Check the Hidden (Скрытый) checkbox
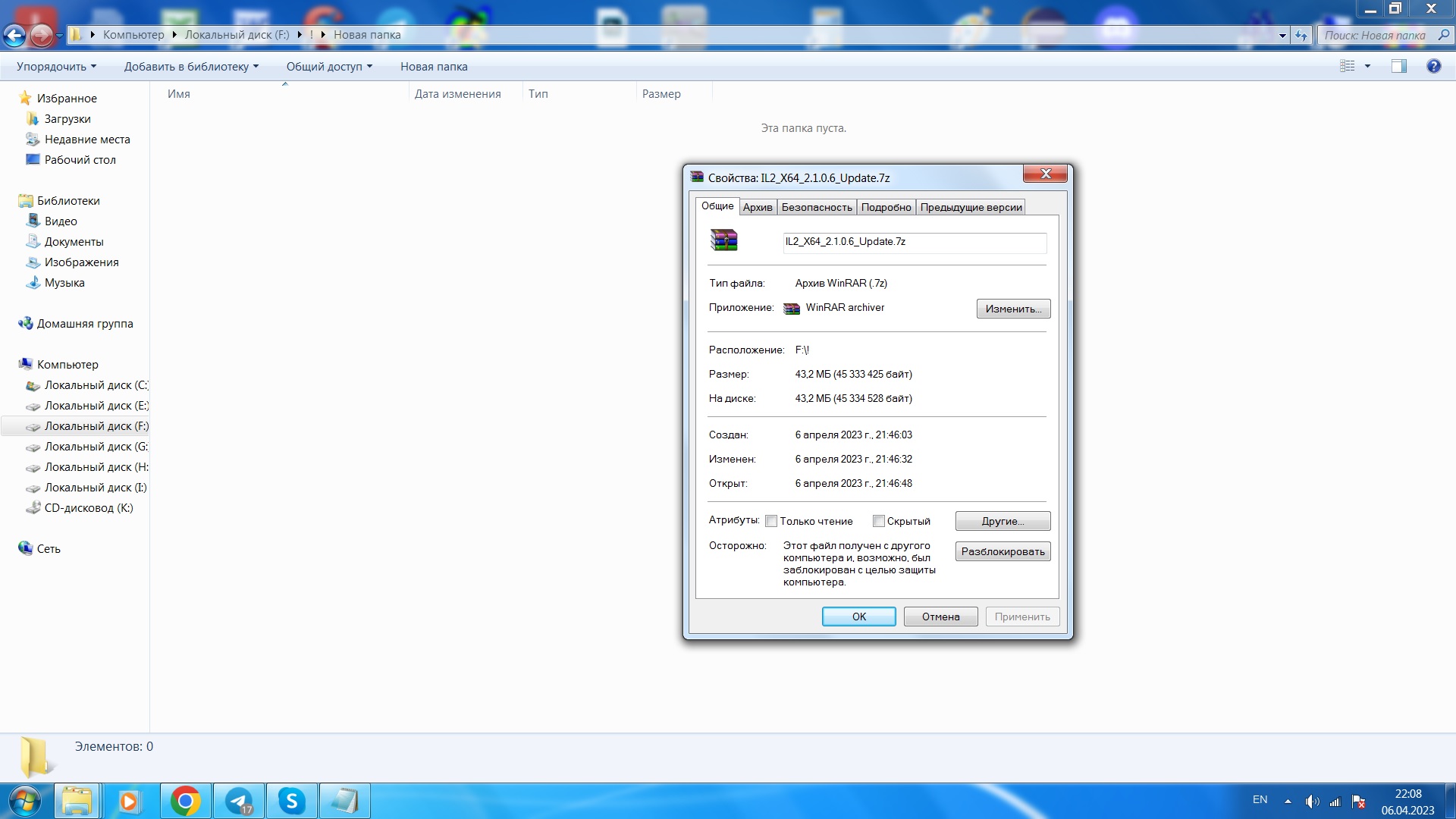The height and width of the screenshot is (819, 1456). pos(879,521)
